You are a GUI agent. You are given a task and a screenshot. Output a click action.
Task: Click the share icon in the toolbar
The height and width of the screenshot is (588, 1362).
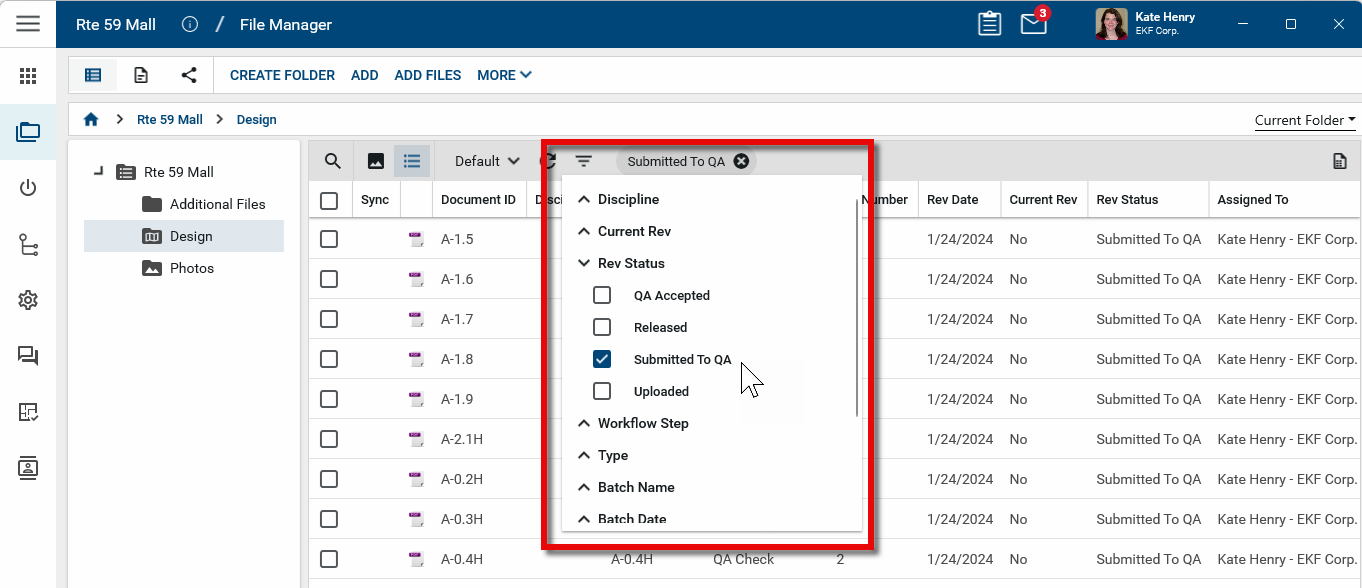tap(189, 75)
